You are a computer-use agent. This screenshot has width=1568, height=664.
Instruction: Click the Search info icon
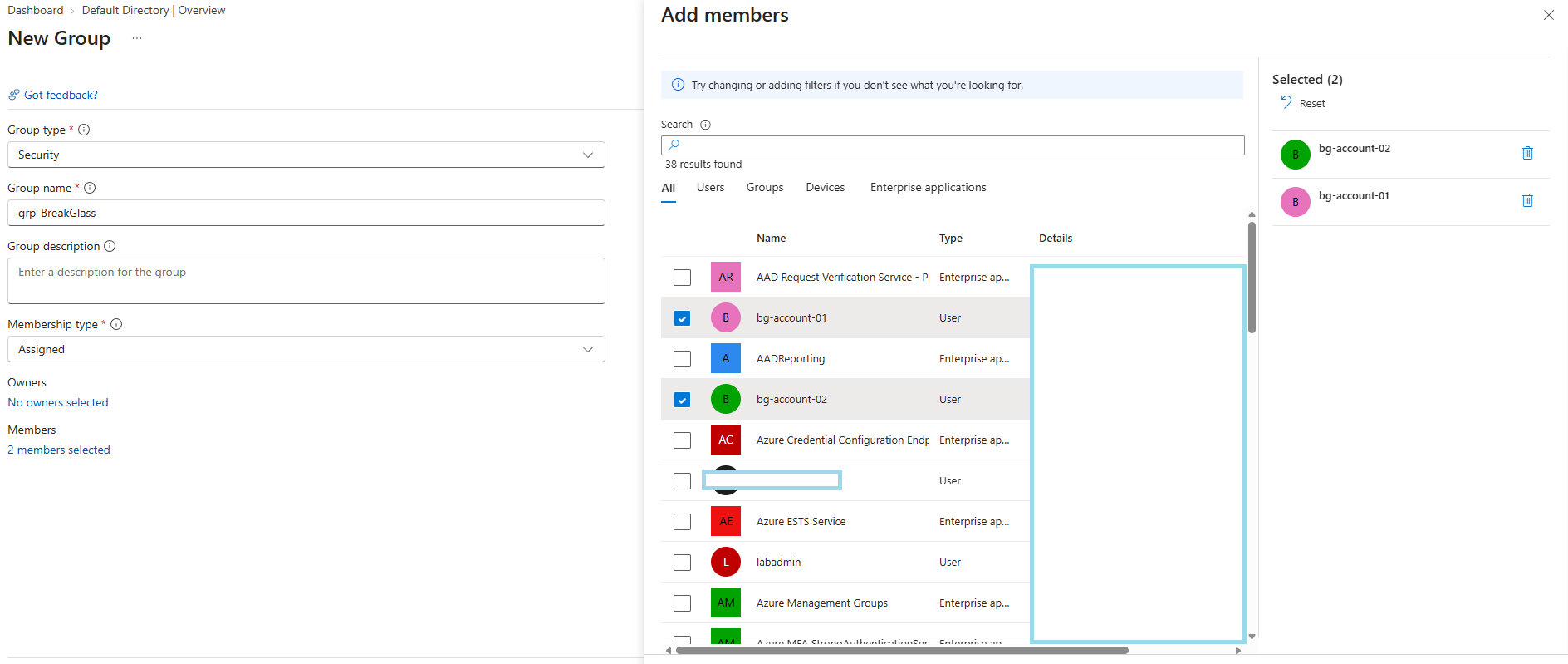pos(705,125)
